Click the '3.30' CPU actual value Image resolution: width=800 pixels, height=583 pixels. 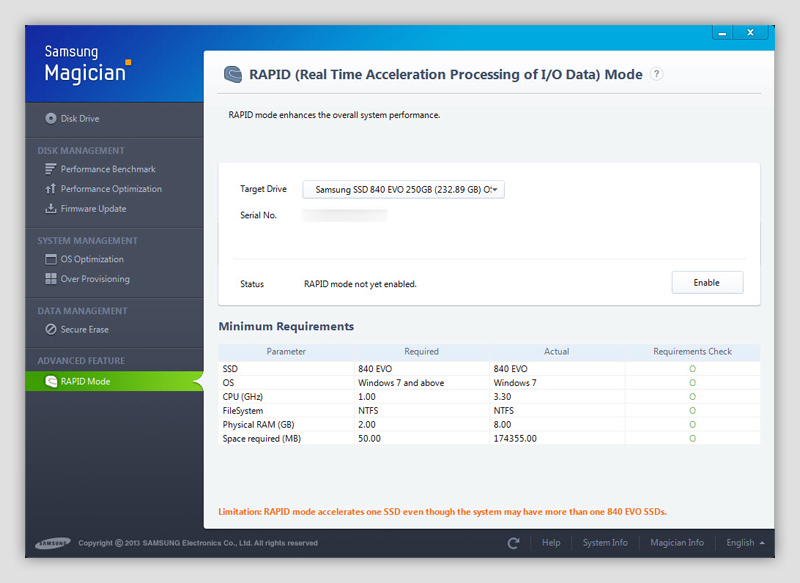click(x=502, y=397)
